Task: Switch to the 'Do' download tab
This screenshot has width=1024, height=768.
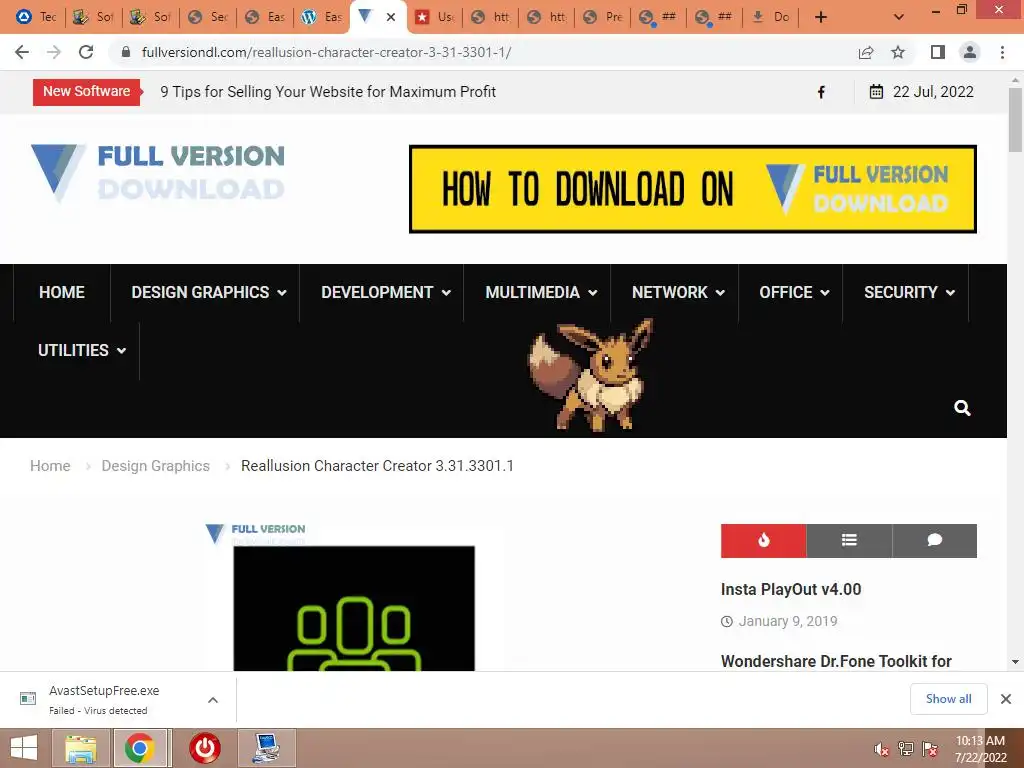Action: pos(771,17)
